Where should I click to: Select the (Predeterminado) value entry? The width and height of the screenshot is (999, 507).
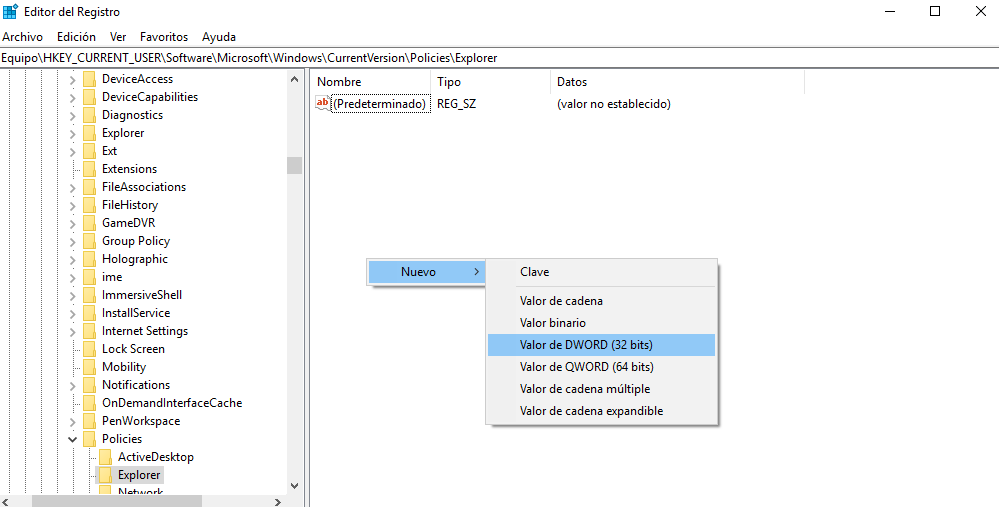coord(379,103)
